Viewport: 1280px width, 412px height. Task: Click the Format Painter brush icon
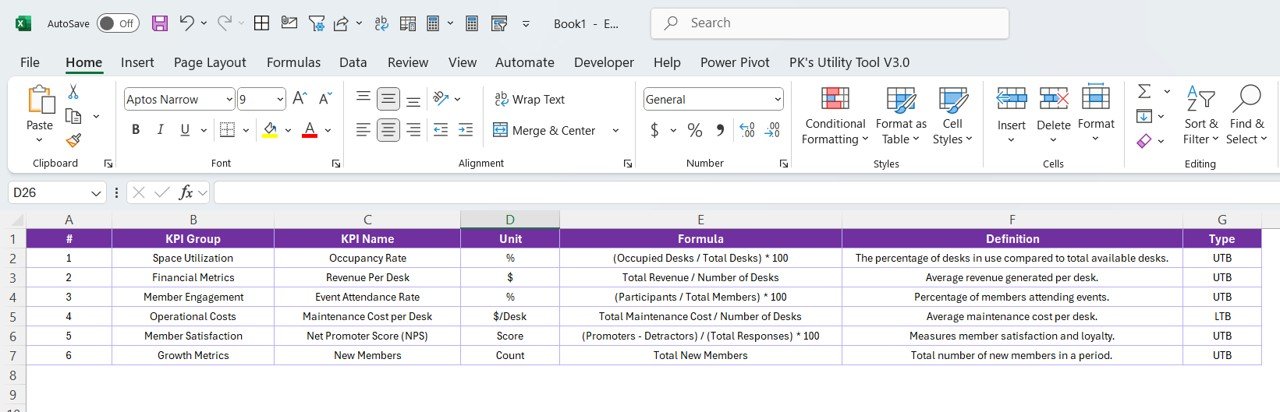point(73,140)
